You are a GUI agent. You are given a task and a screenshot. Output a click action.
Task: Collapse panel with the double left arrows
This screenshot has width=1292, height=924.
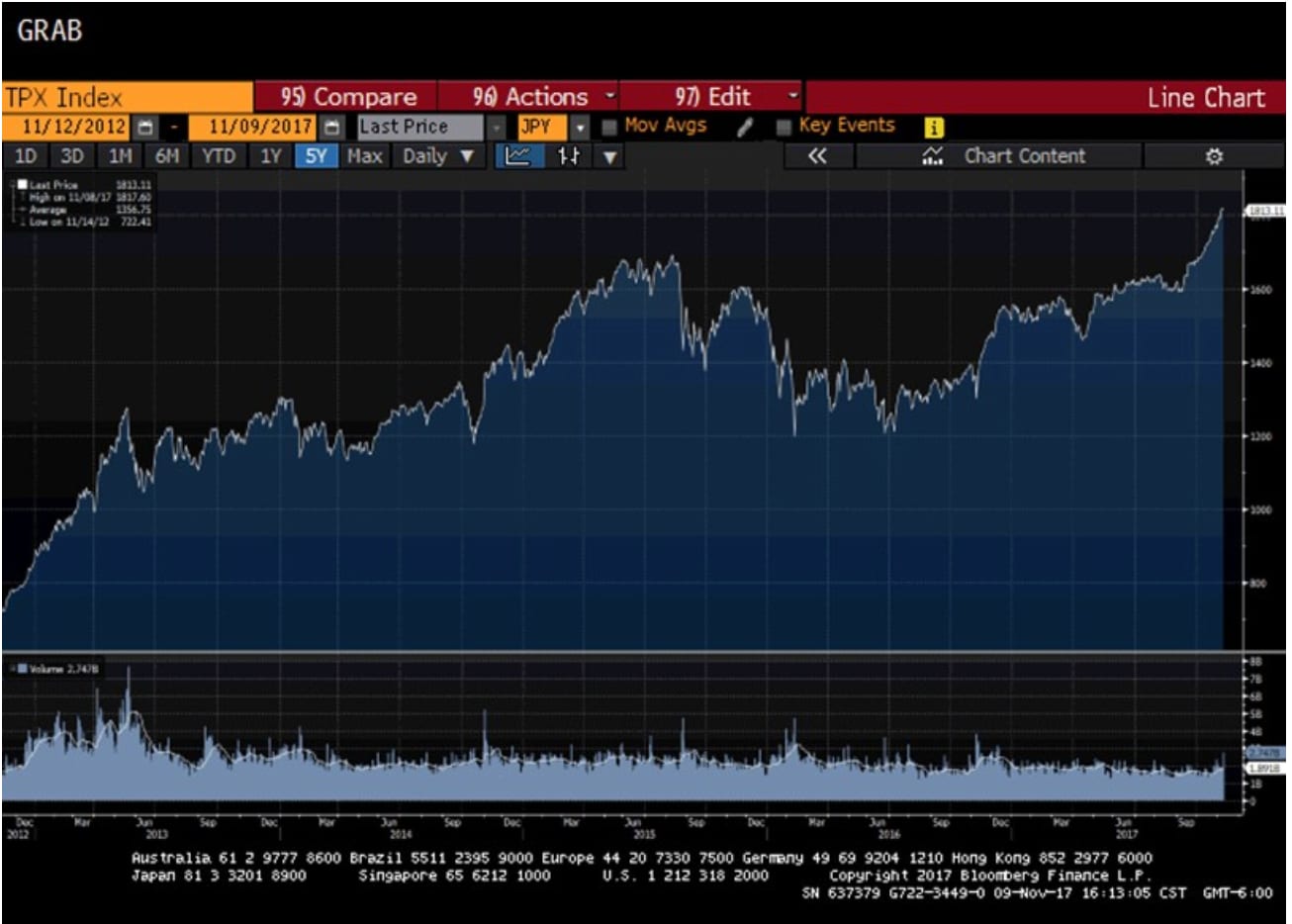coord(816,156)
